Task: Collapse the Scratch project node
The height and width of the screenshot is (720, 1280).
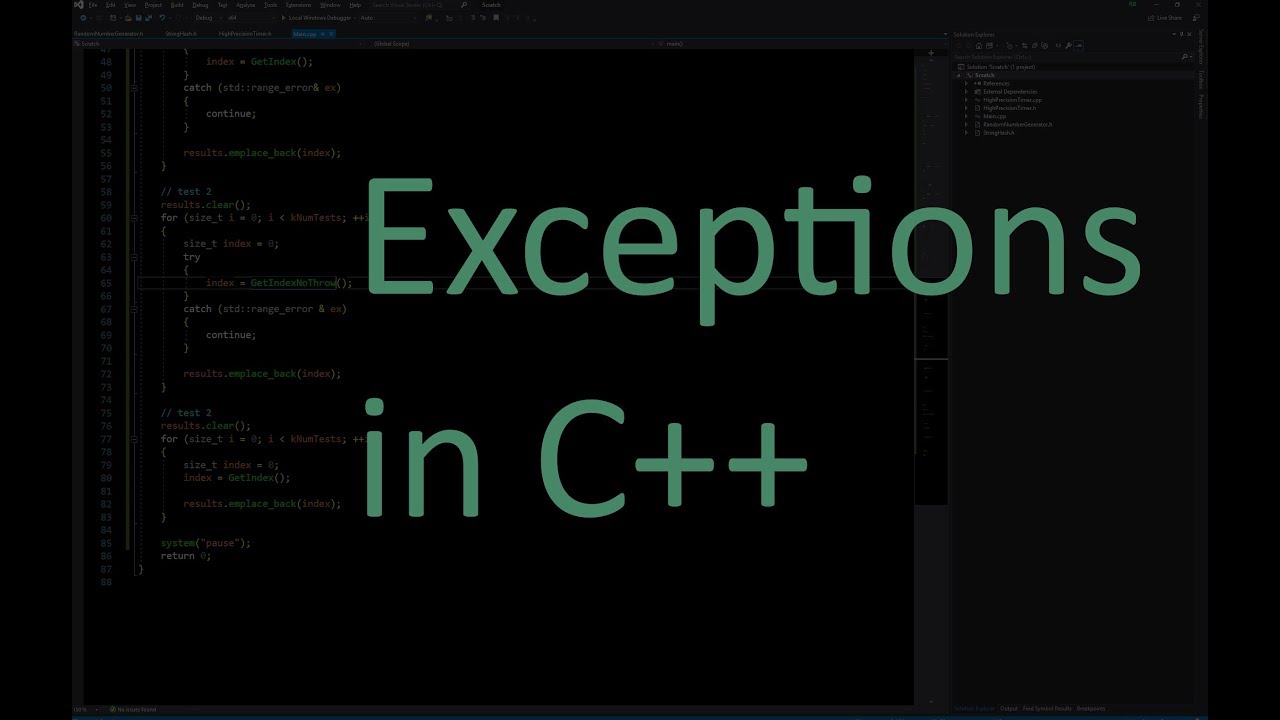Action: click(x=958, y=75)
